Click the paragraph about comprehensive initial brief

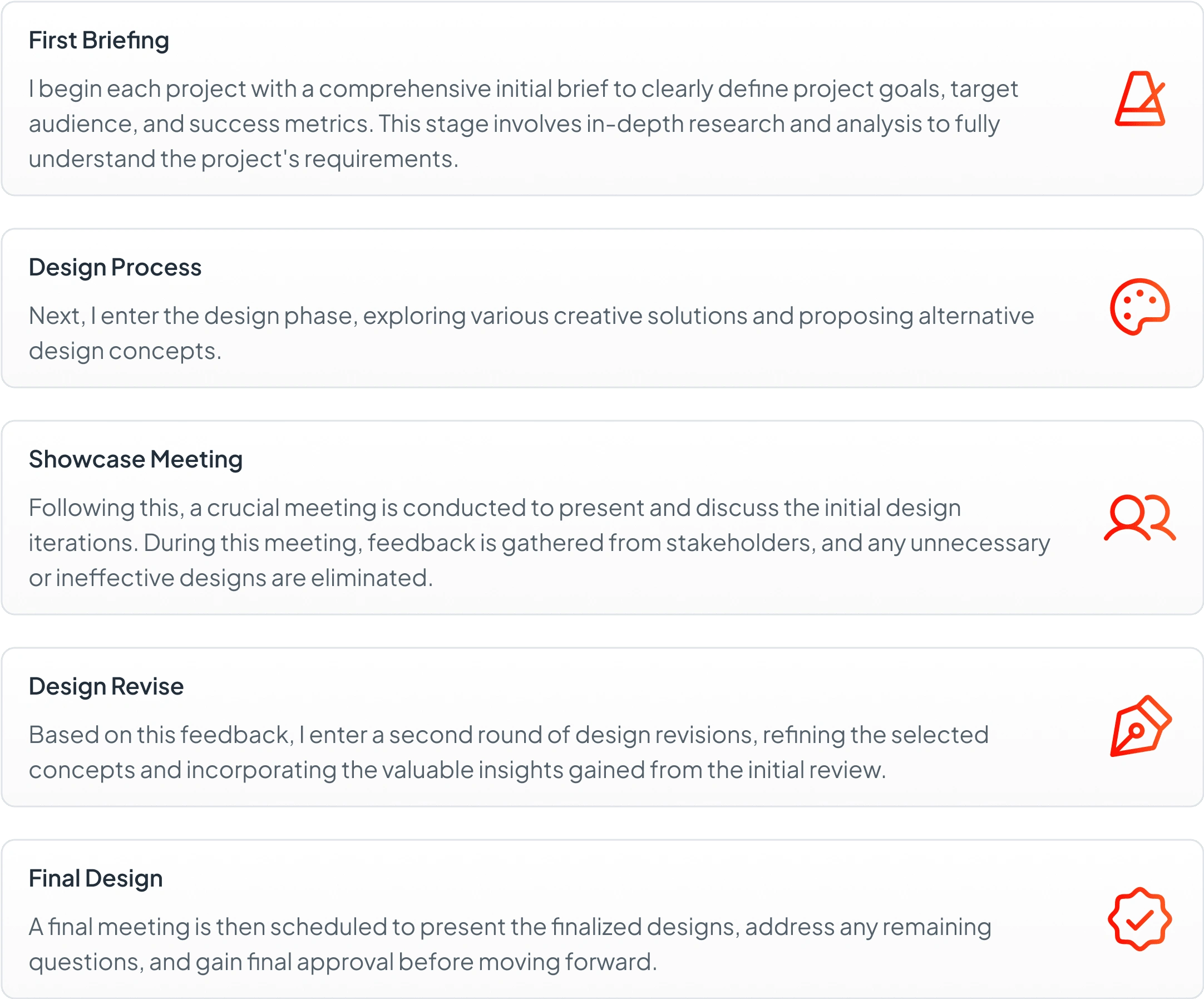(523, 124)
